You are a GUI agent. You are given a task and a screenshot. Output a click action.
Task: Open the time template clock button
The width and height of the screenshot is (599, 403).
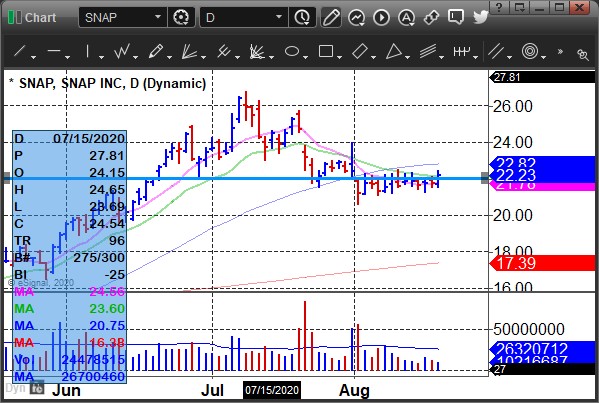pyautogui.click(x=302, y=17)
